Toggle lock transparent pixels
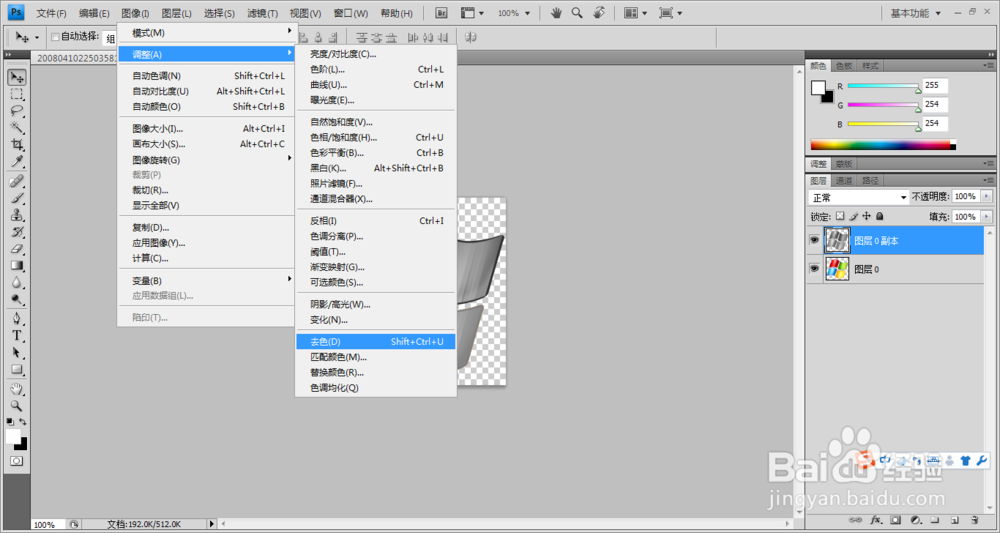The width and height of the screenshot is (1000, 533). pyautogui.click(x=840, y=216)
